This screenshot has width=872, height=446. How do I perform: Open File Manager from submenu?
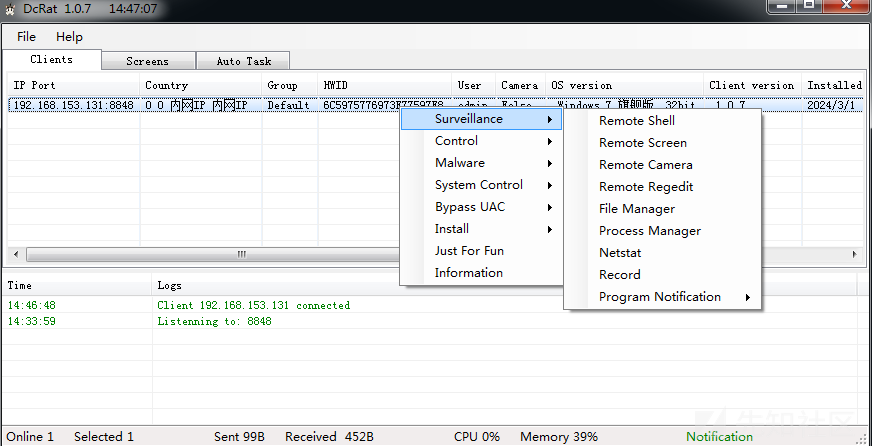pos(662,209)
